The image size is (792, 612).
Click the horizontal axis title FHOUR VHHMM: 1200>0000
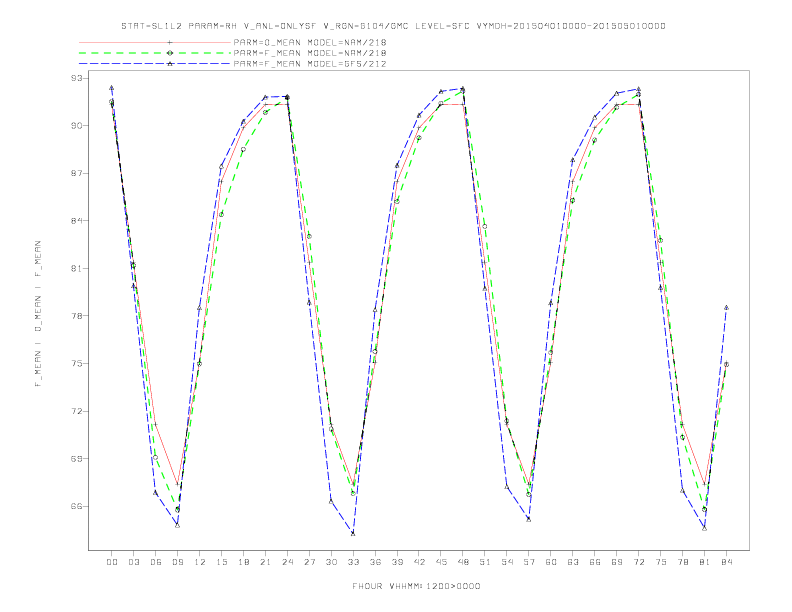(x=416, y=586)
